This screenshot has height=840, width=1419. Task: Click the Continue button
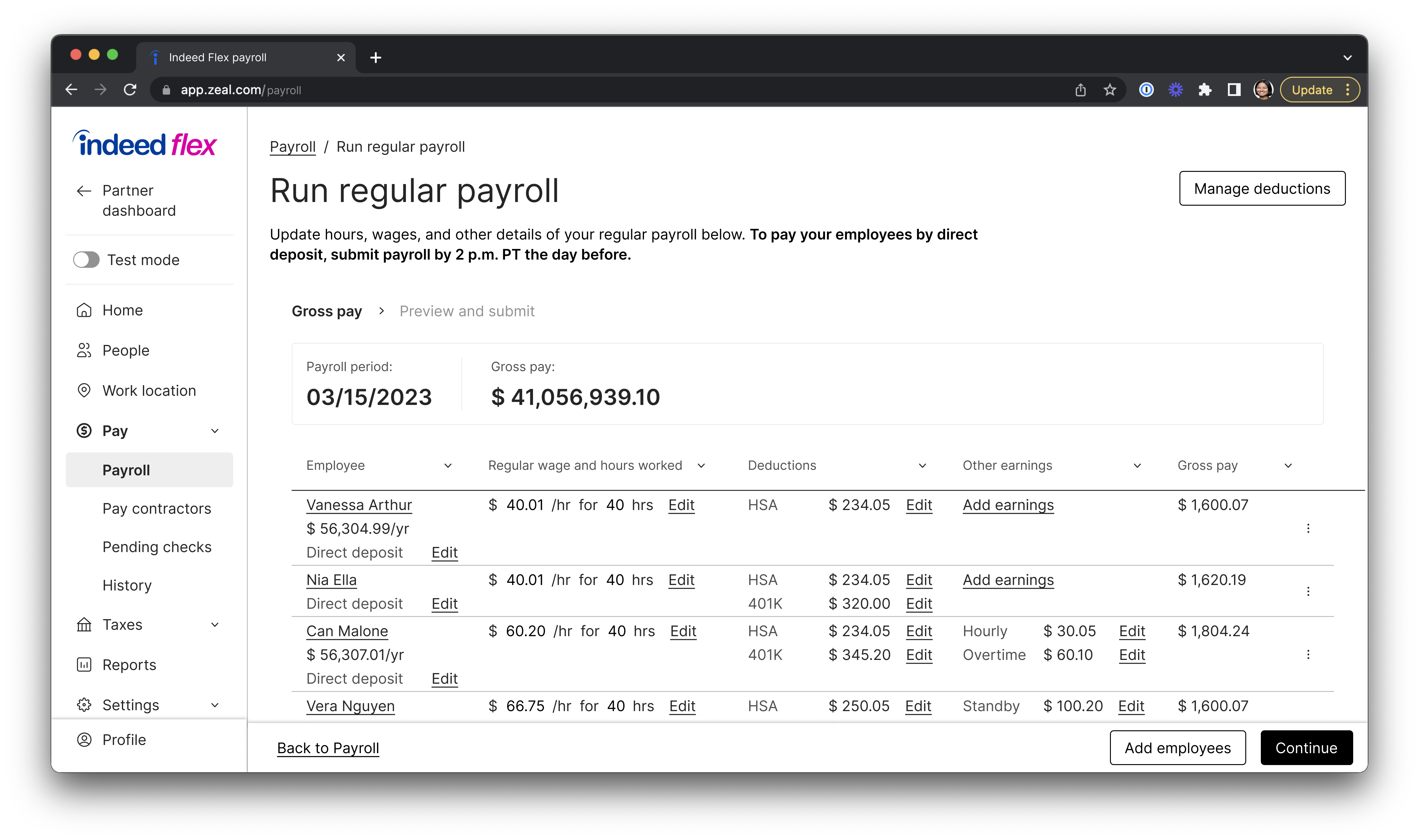[x=1306, y=748]
